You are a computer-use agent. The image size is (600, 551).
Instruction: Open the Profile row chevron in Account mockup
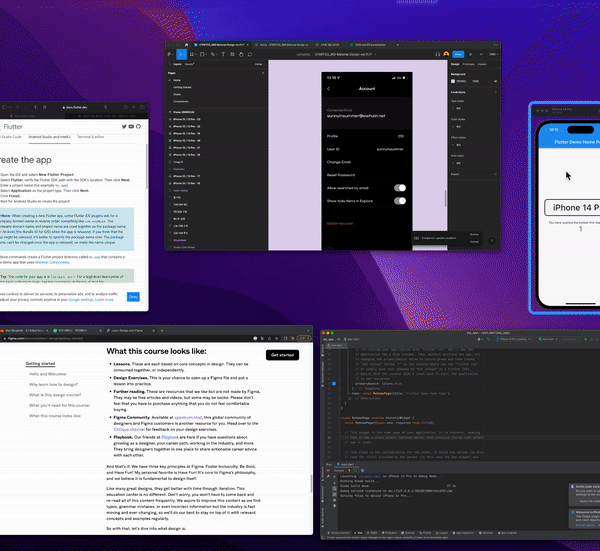pyautogui.click(x=406, y=136)
